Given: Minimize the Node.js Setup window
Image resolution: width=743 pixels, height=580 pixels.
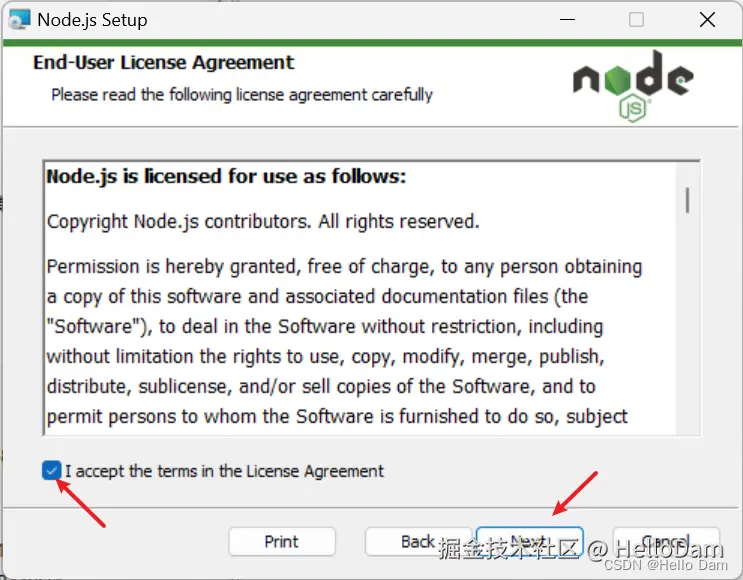Looking at the screenshot, I should [567, 20].
